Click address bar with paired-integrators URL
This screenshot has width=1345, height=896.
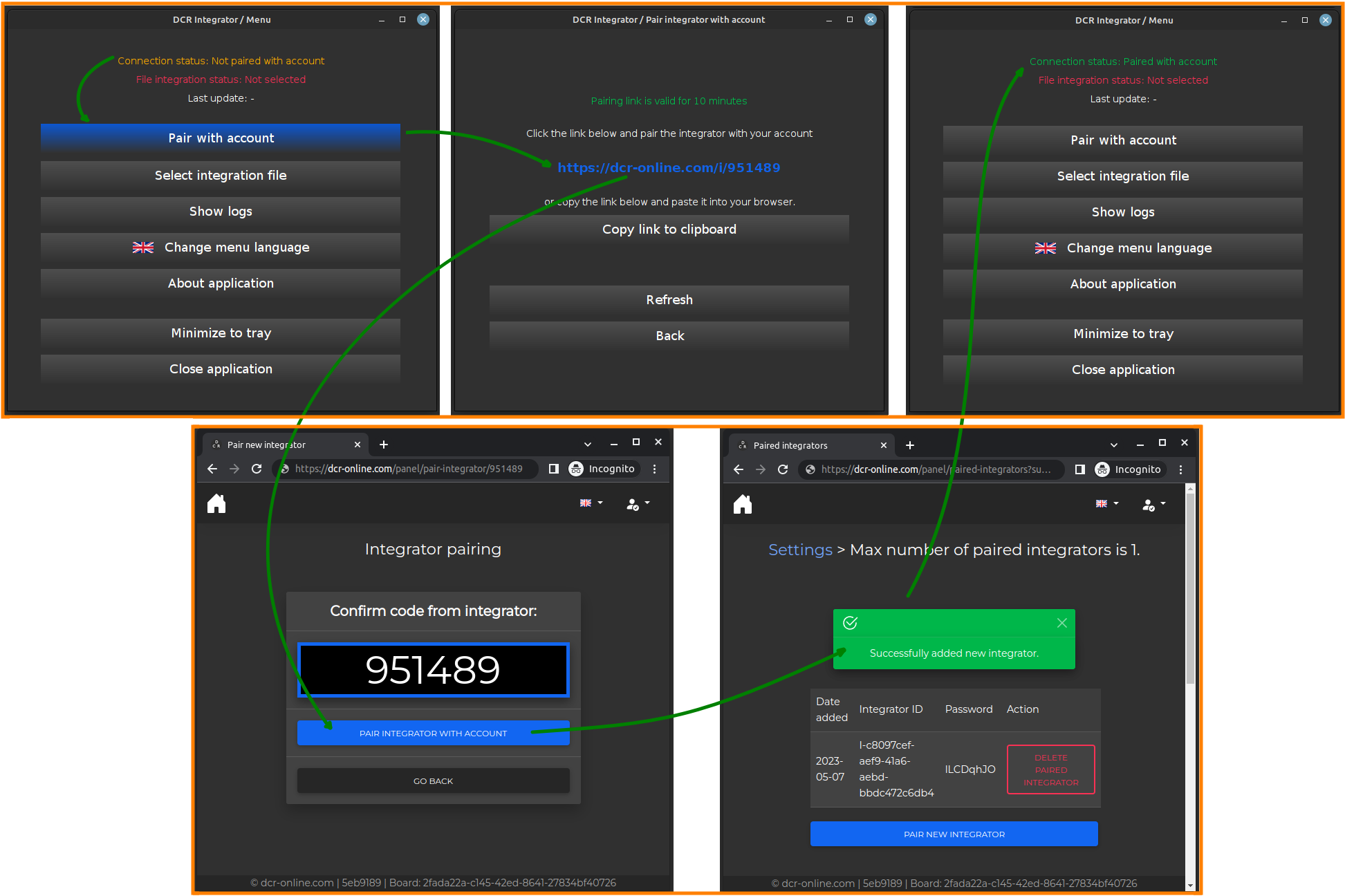(x=933, y=469)
